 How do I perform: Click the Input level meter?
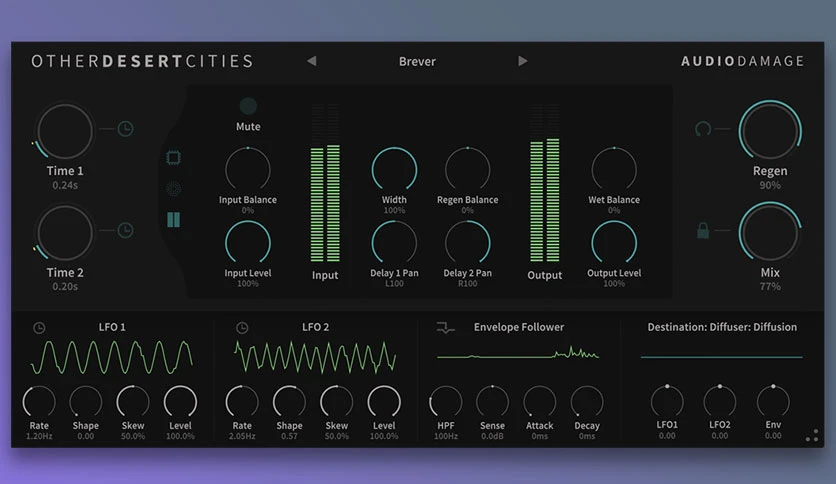pos(325,183)
